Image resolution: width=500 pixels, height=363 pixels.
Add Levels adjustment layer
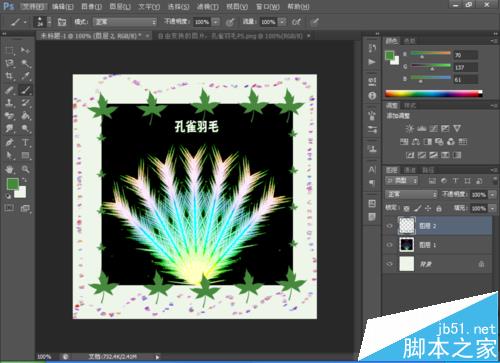[x=421, y=129]
